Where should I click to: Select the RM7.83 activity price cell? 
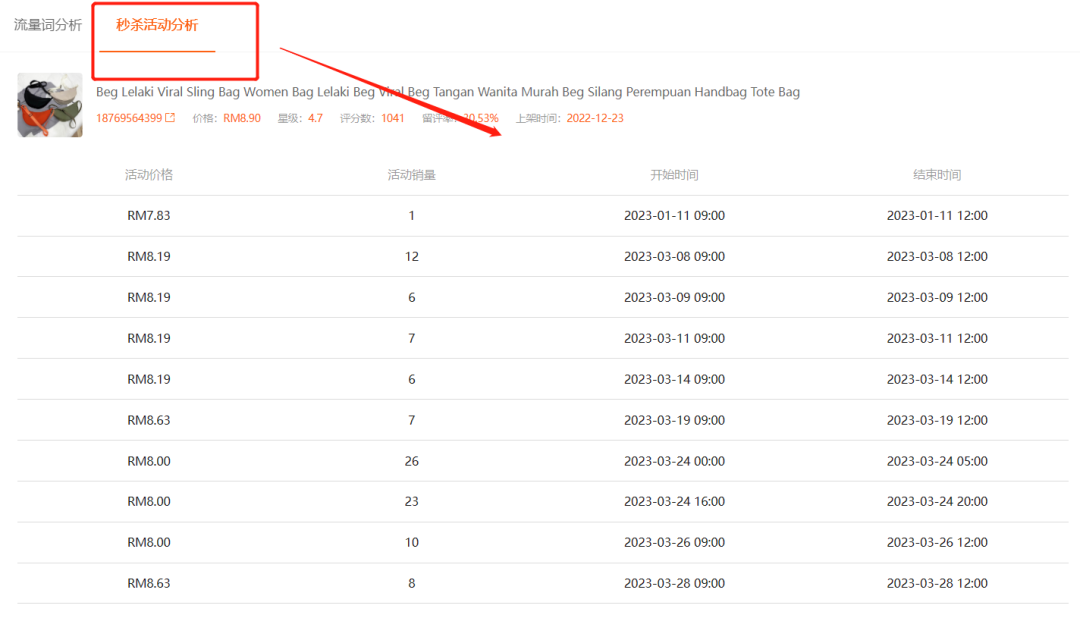pos(149,216)
